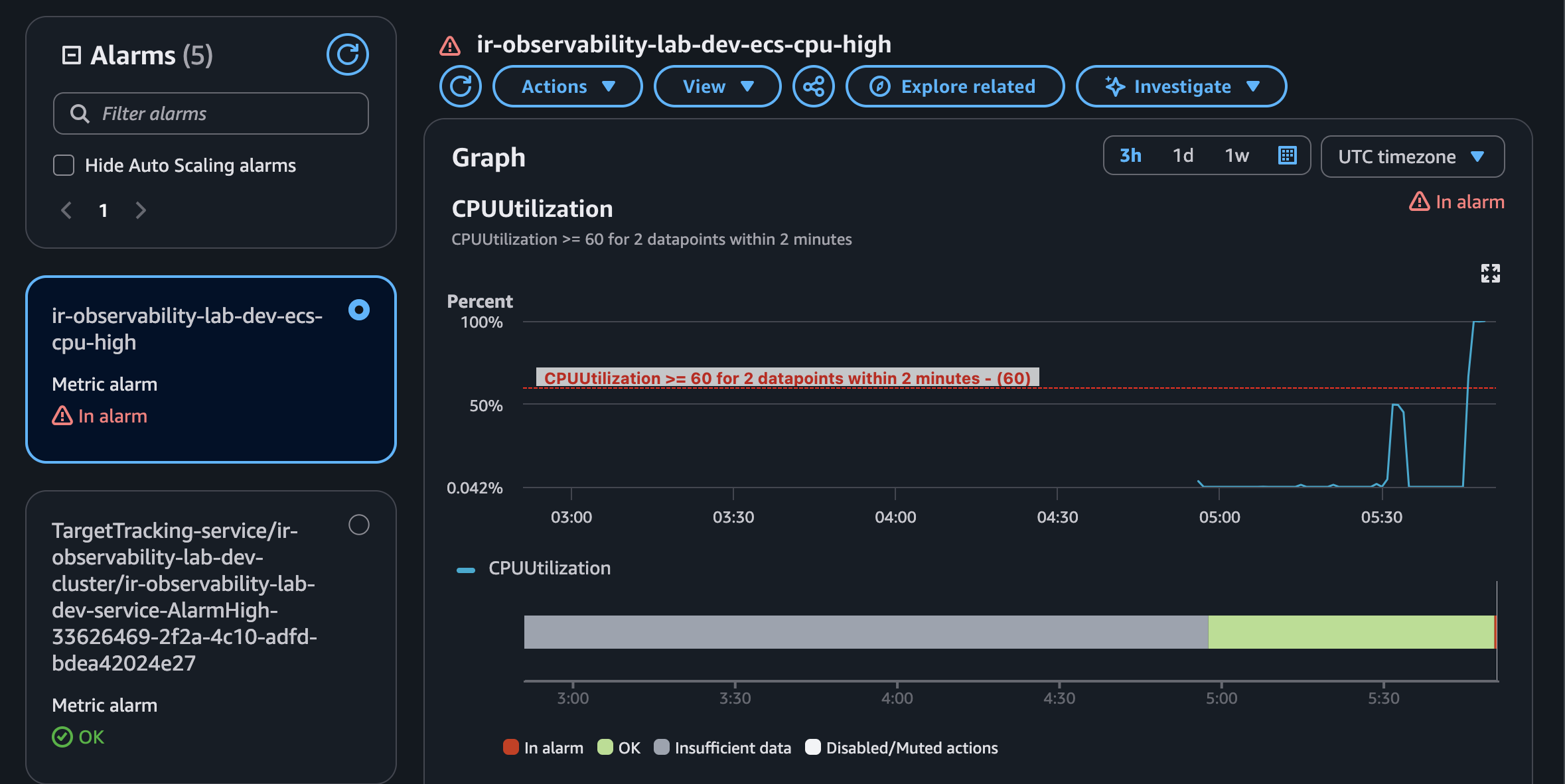Click the green OK legend swatch
This screenshot has width=1565, height=784.
(x=605, y=748)
